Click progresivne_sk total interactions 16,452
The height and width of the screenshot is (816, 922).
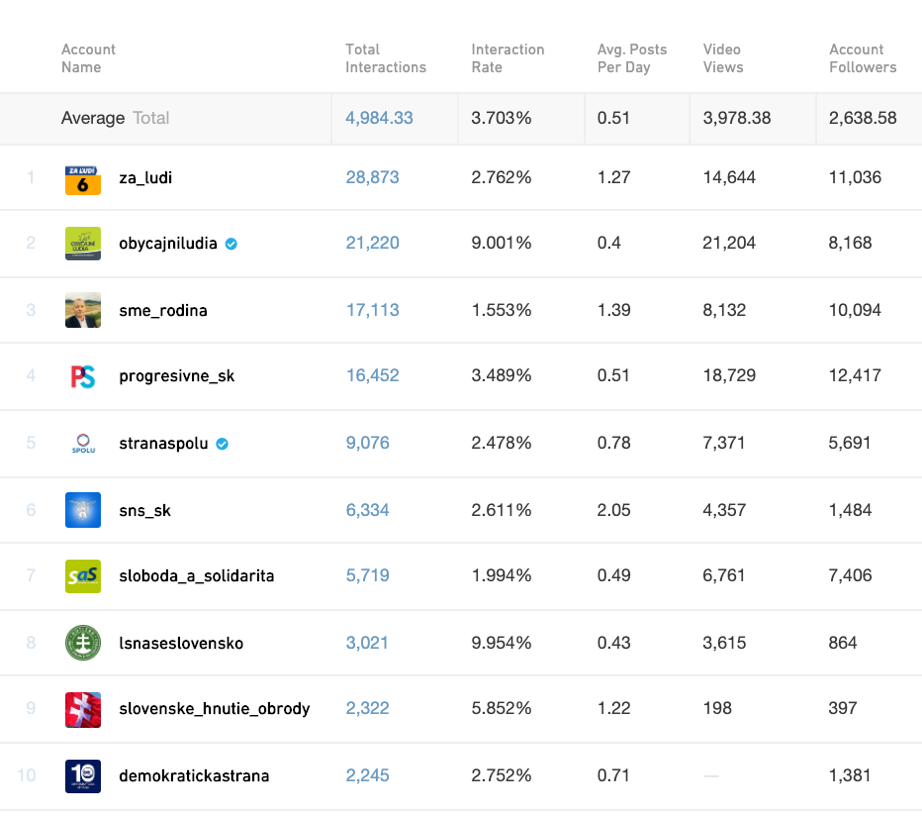tap(372, 376)
